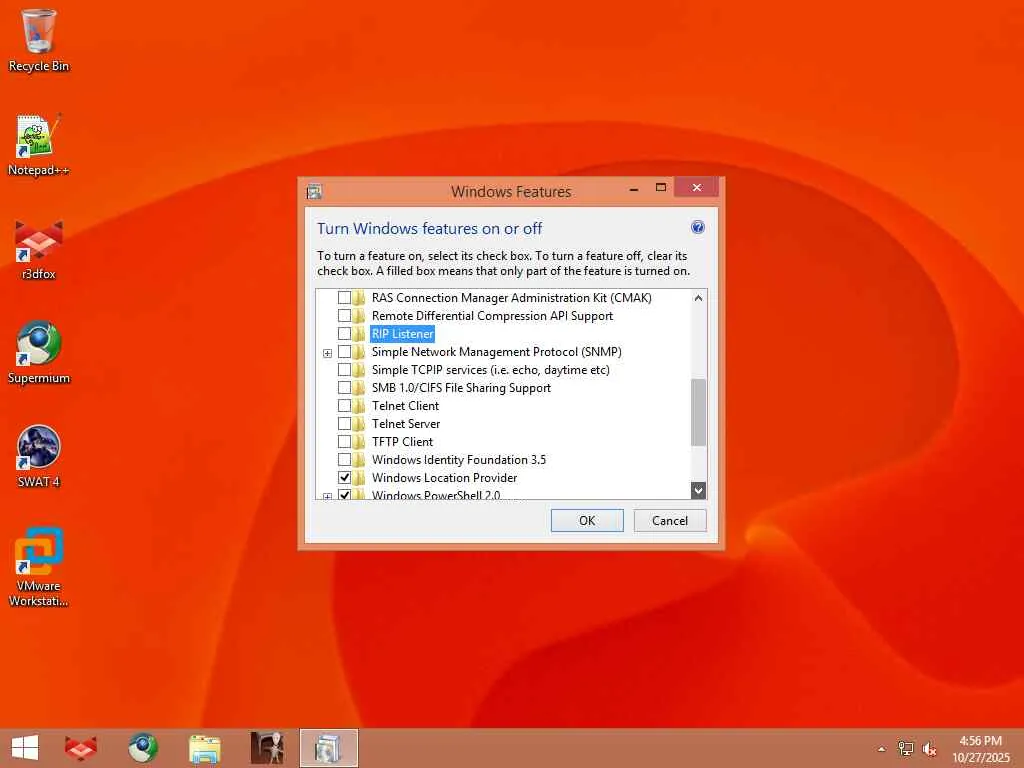Open File Explorer from the taskbar
The height and width of the screenshot is (768, 1024).
pos(204,748)
